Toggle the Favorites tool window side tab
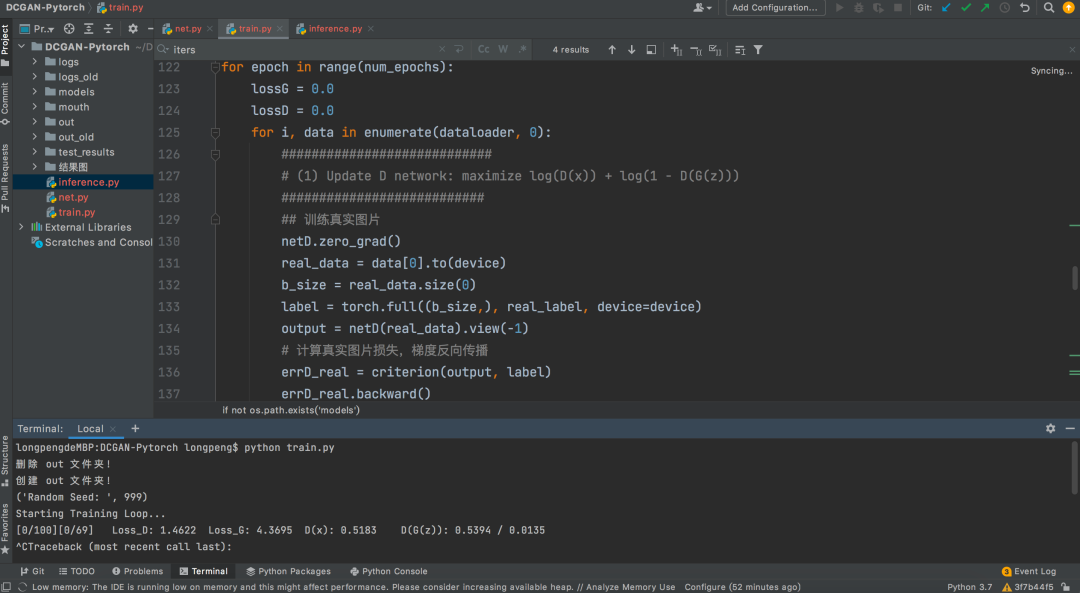Screen dimensions: 1080x593 6,528
